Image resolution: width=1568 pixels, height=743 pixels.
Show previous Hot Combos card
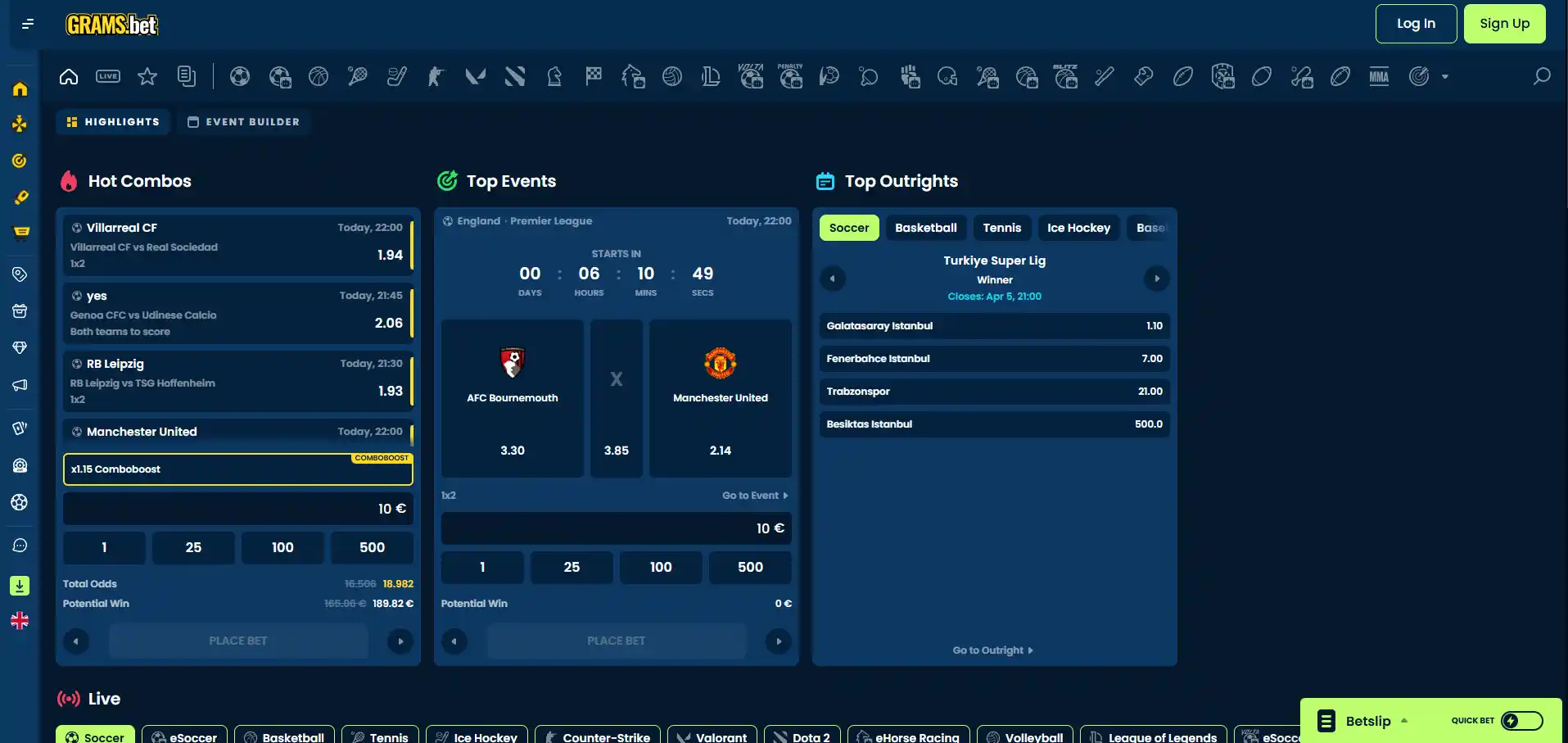(76, 641)
